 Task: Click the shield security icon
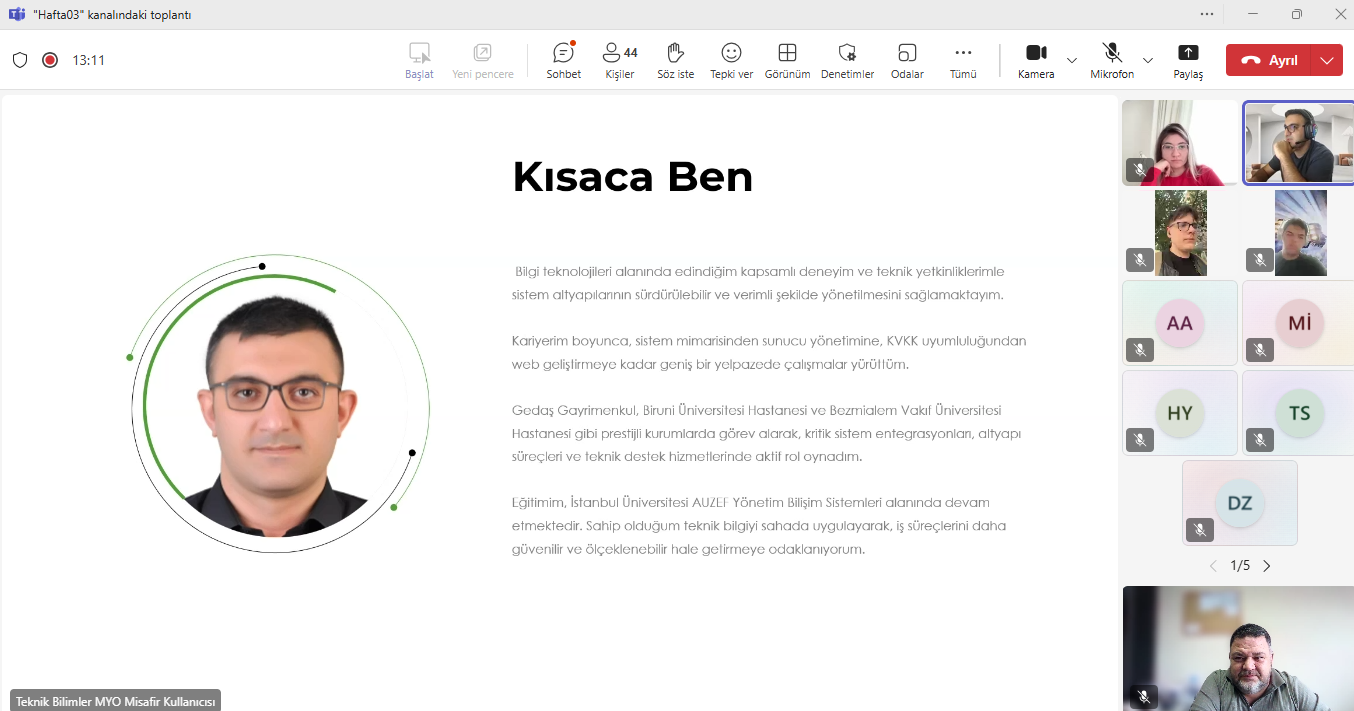(x=20, y=60)
